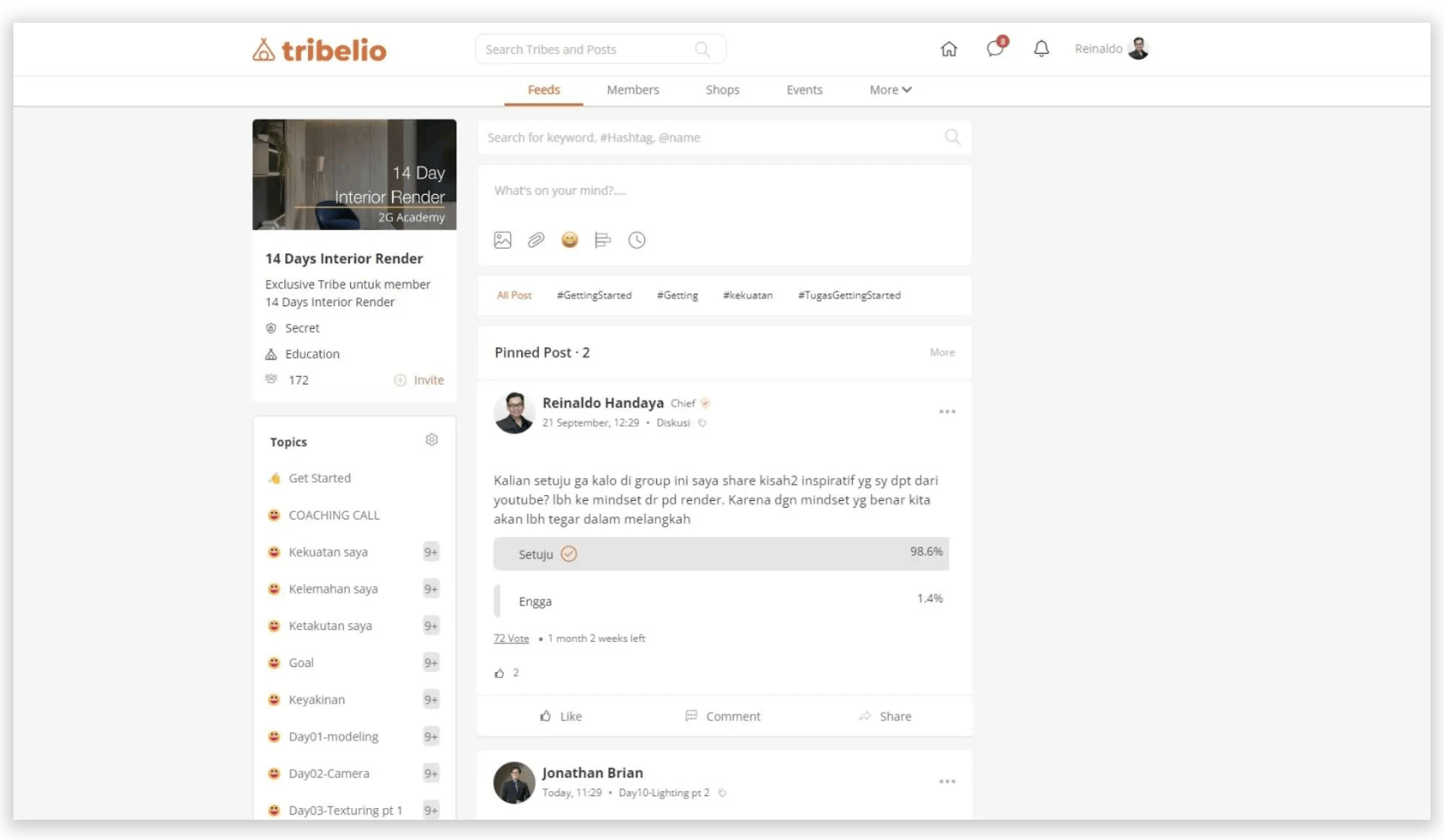The image size is (1444, 840).
Task: Open Topics settings gear
Action: tap(432, 440)
